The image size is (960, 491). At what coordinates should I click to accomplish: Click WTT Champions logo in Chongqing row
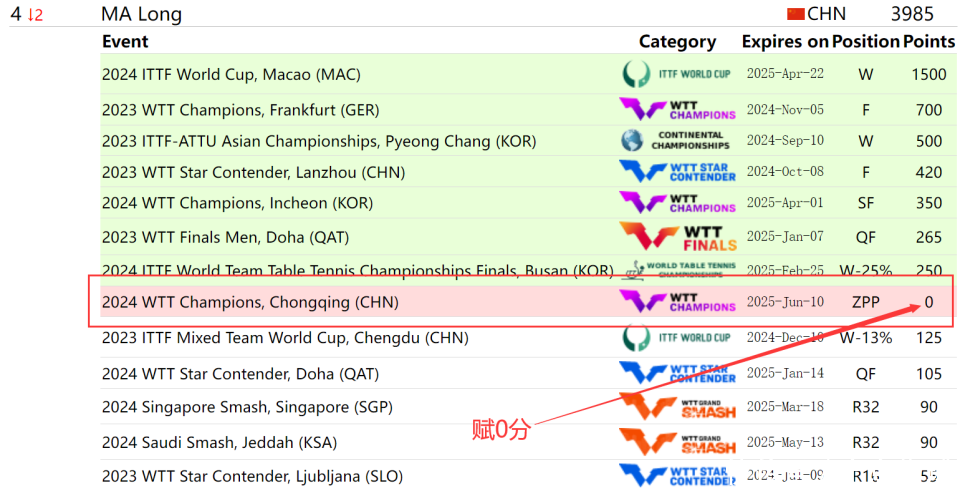[677, 301]
